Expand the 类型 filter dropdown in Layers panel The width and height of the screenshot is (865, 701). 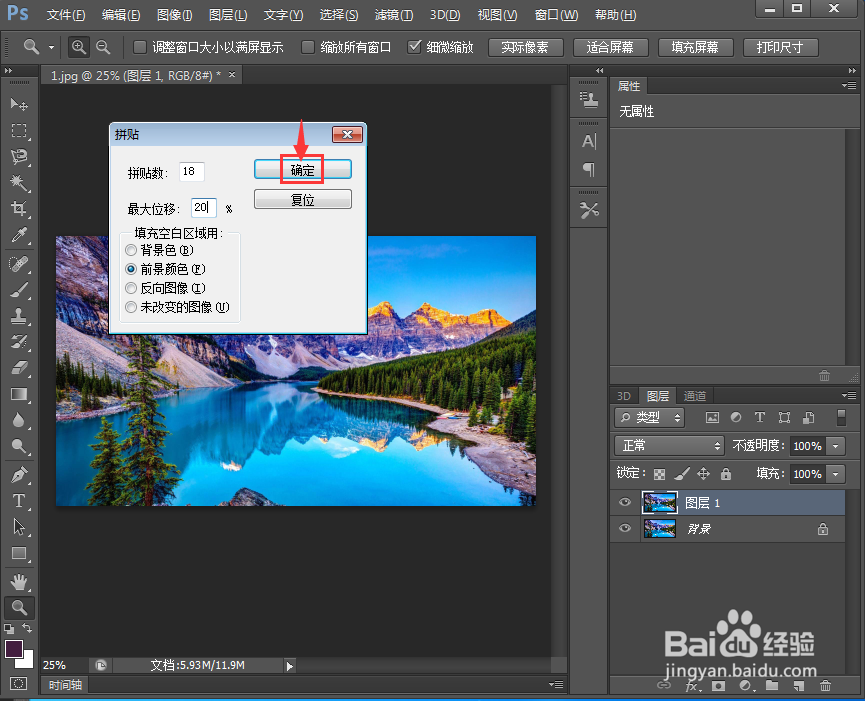click(x=678, y=417)
